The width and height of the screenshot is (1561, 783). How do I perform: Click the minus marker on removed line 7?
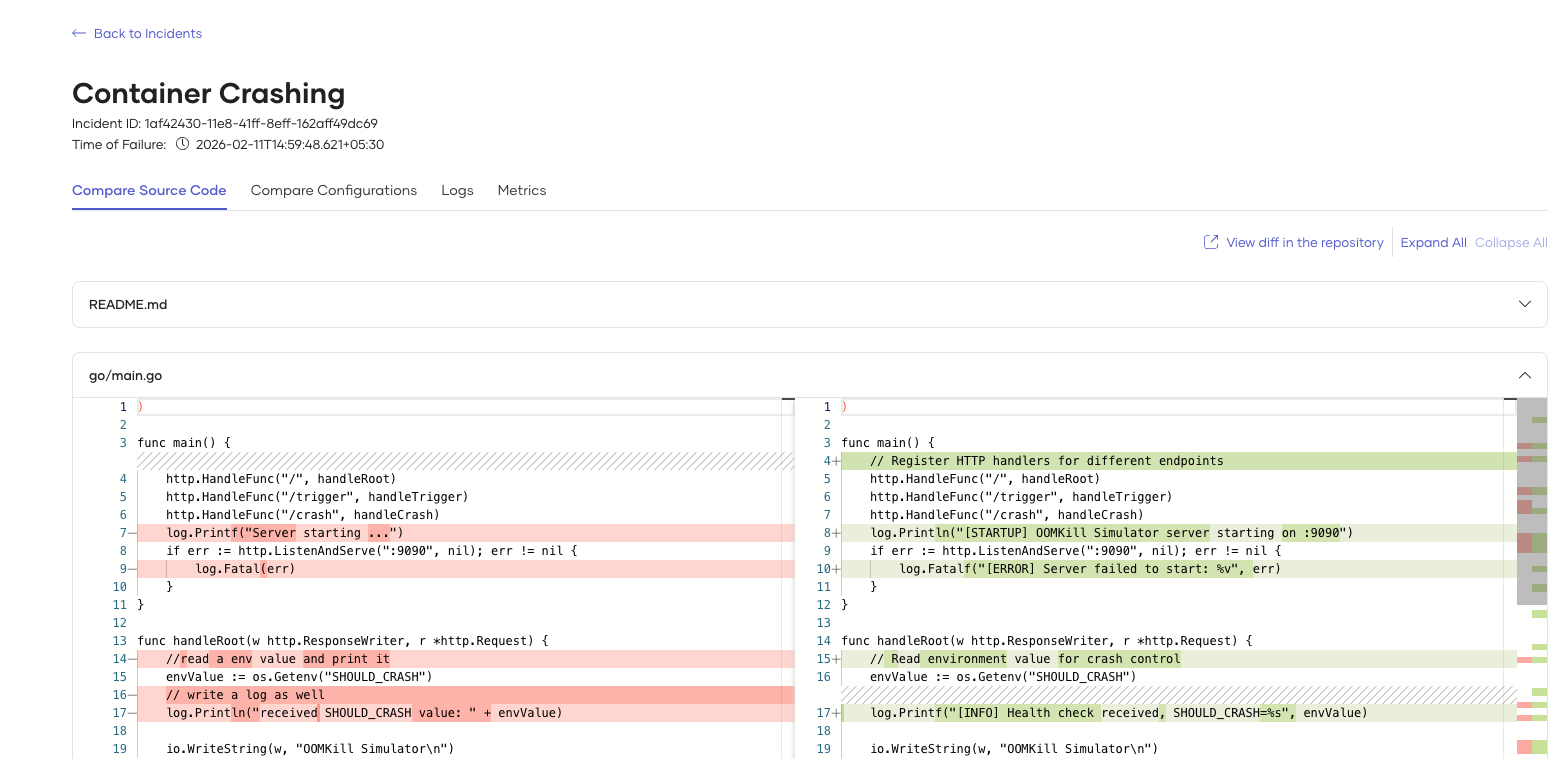(132, 533)
